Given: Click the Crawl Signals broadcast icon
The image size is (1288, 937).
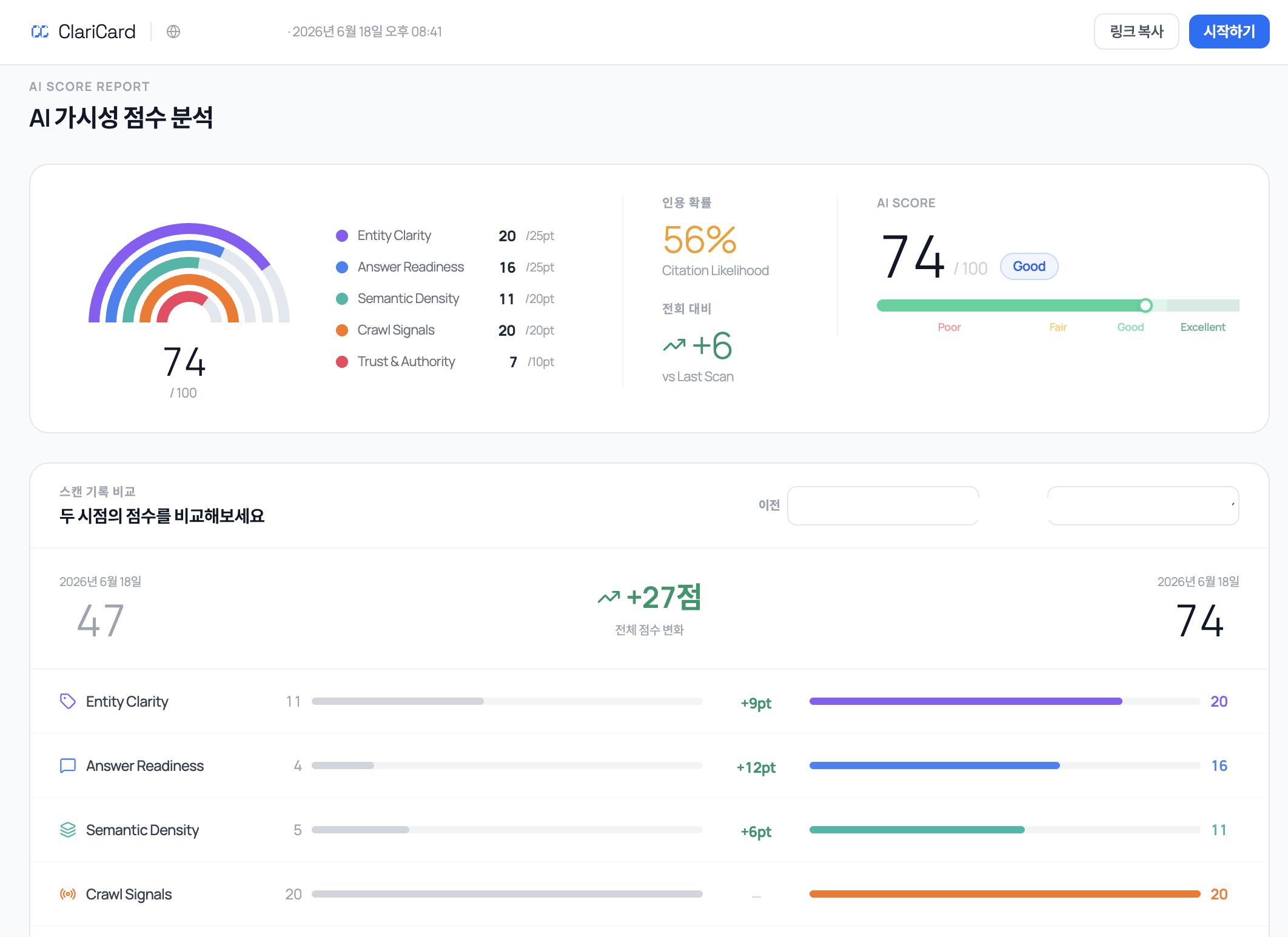Looking at the screenshot, I should coord(68,894).
